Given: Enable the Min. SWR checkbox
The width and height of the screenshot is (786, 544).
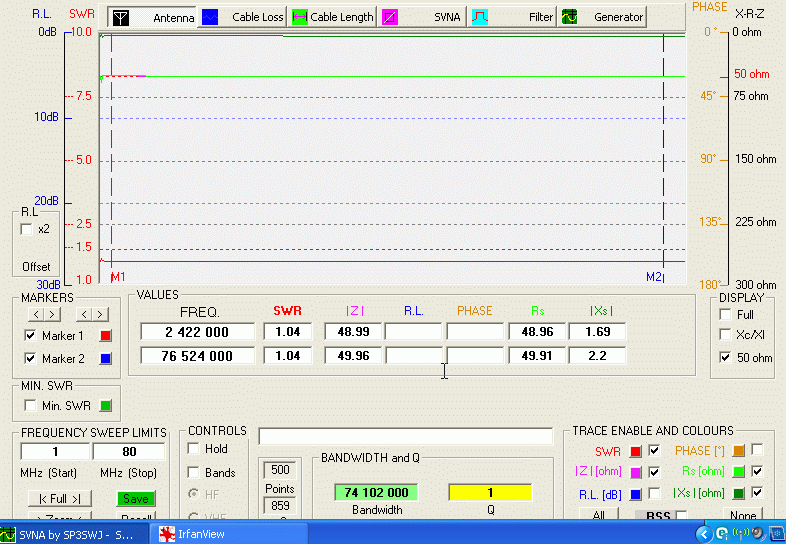Looking at the screenshot, I should 30,405.
